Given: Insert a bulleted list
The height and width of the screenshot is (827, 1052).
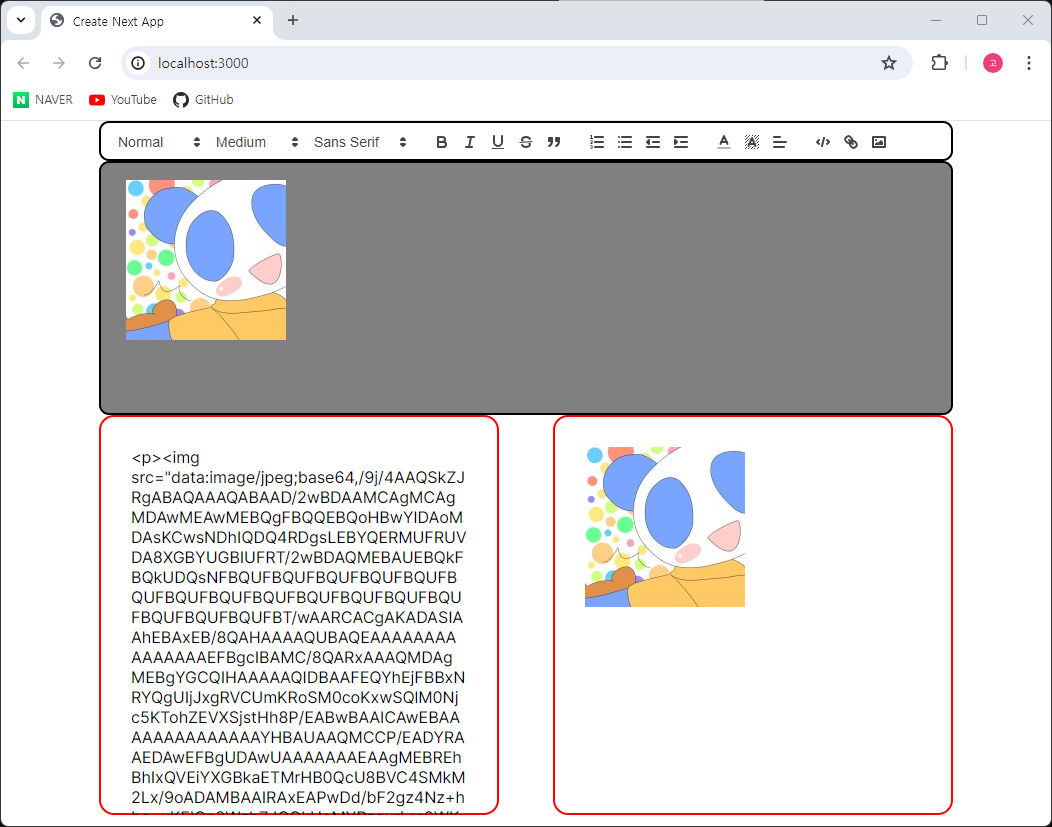Looking at the screenshot, I should [x=625, y=142].
